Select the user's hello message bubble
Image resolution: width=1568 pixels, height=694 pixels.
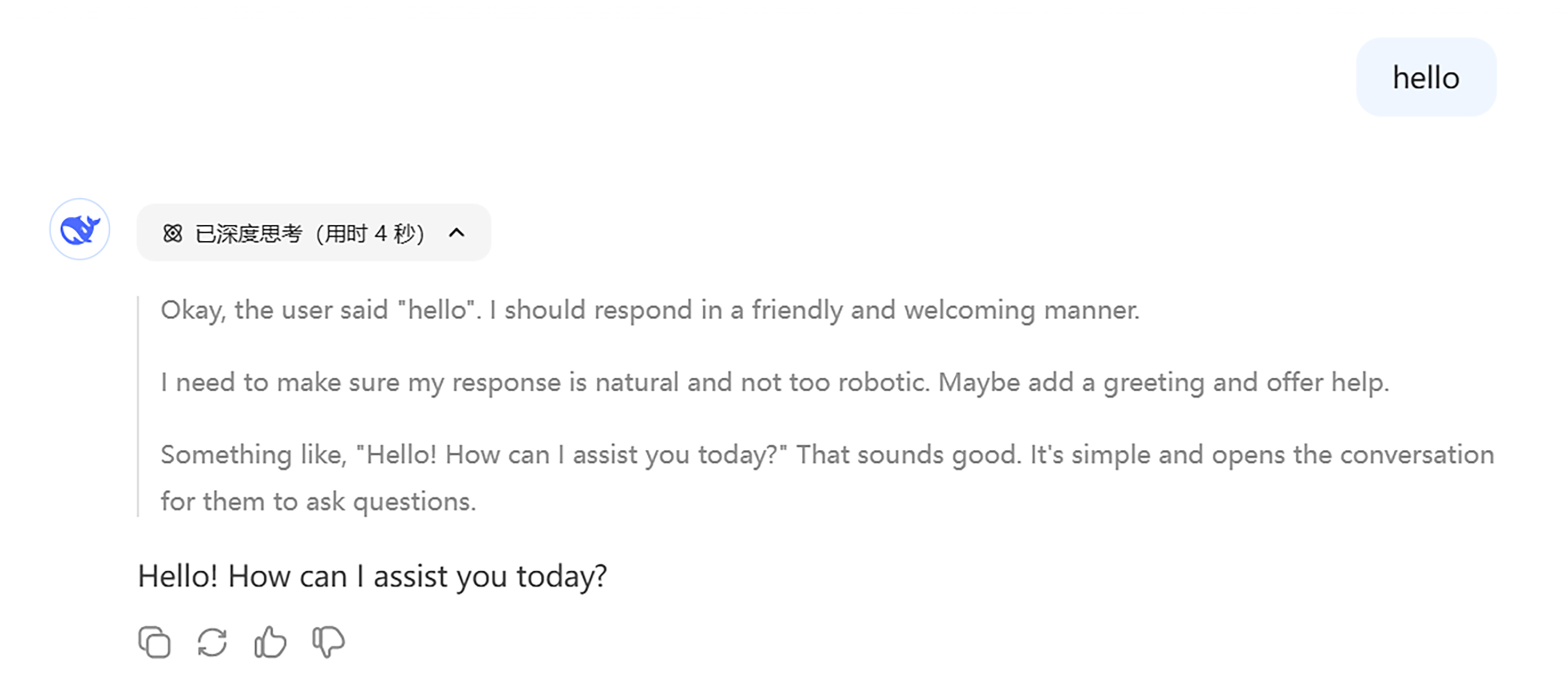tap(1426, 78)
